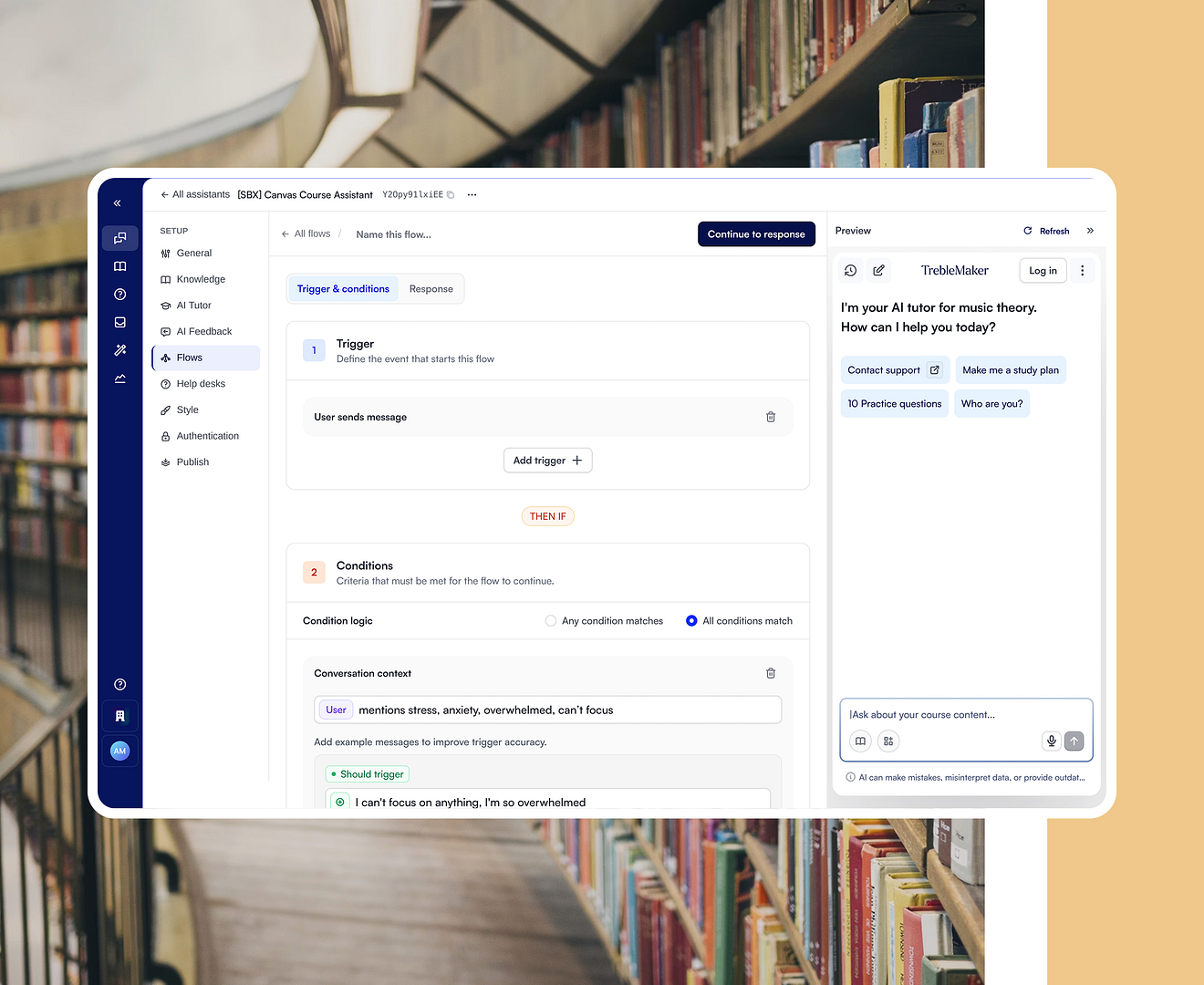Viewport: 1204px width, 985px height.
Task: Collapse the Preview panel with the chevron arrows
Action: click(1090, 231)
